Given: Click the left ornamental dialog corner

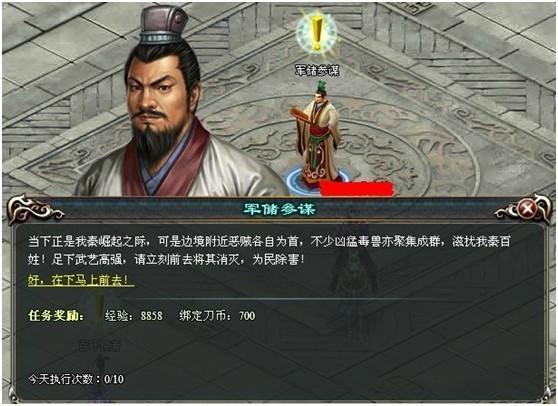Looking at the screenshot, I should click(35, 209).
